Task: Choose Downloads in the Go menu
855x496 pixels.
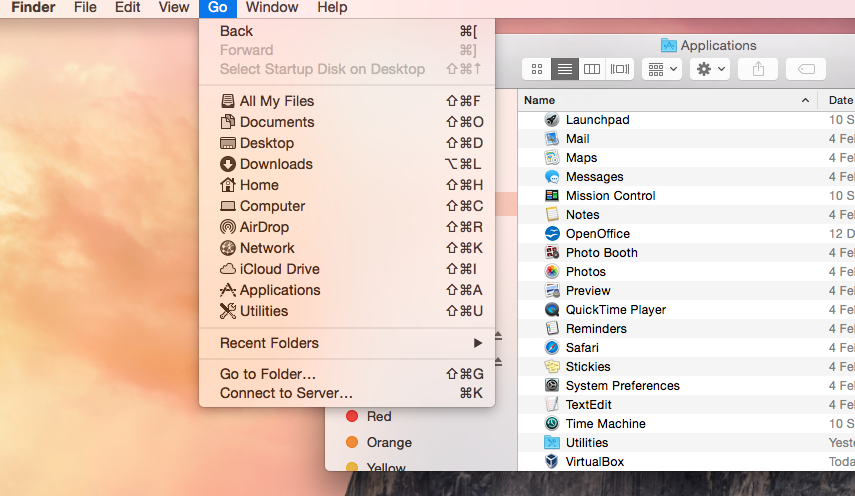Action: pos(347,164)
